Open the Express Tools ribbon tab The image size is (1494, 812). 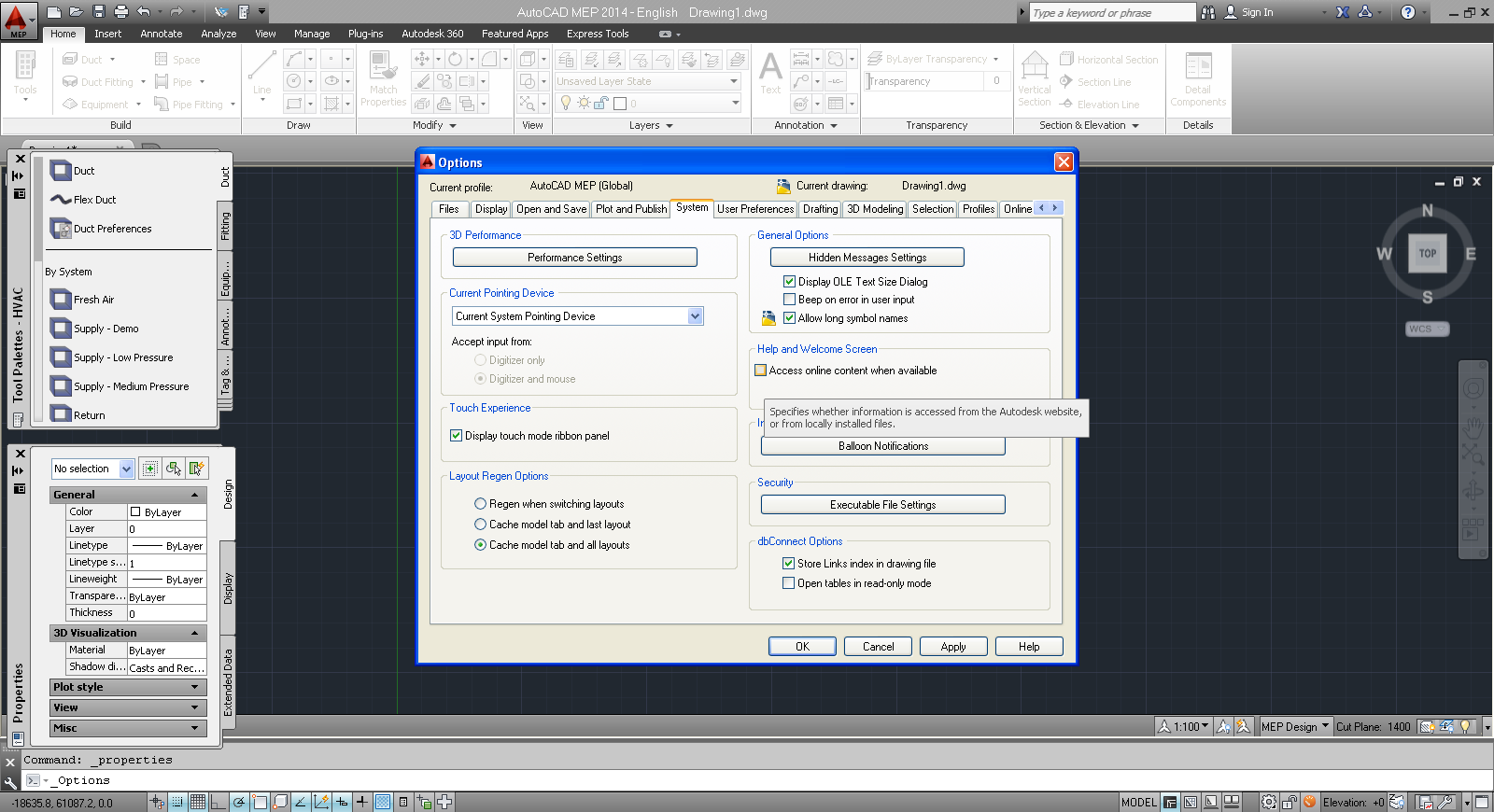pos(598,34)
